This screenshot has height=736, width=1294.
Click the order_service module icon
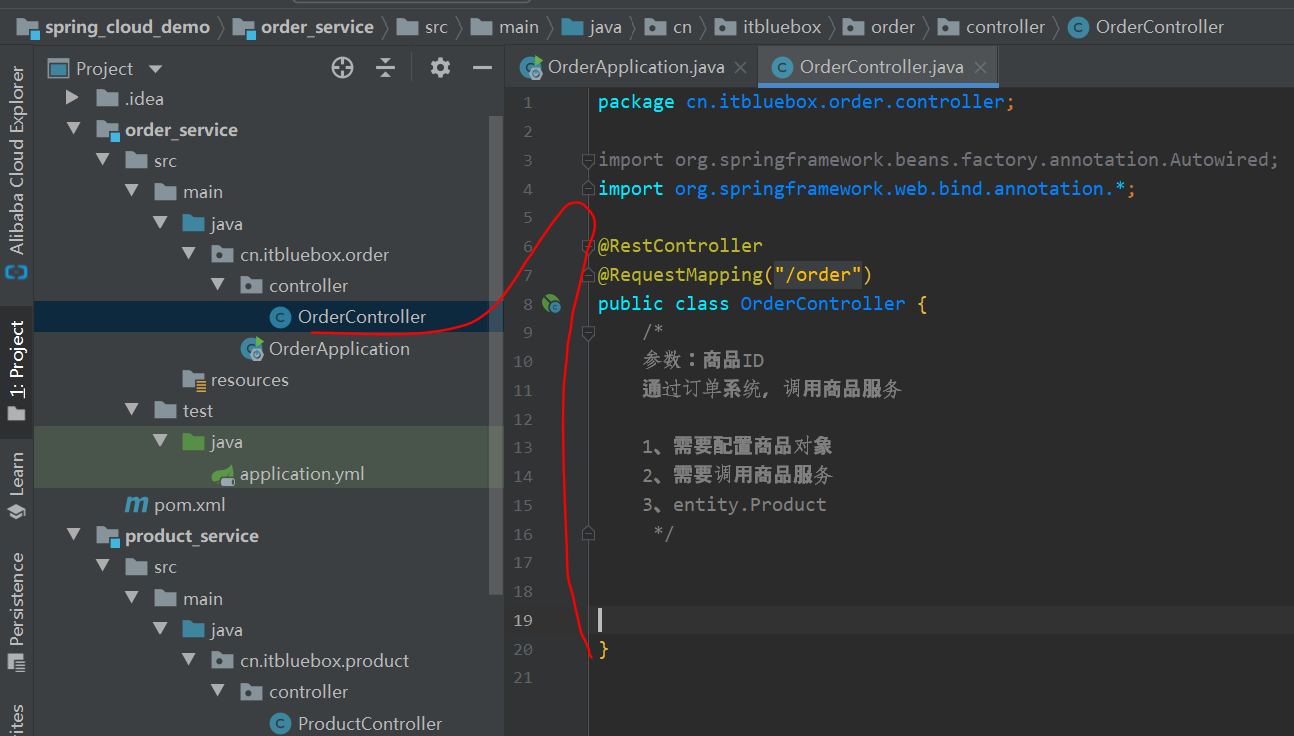click(108, 130)
